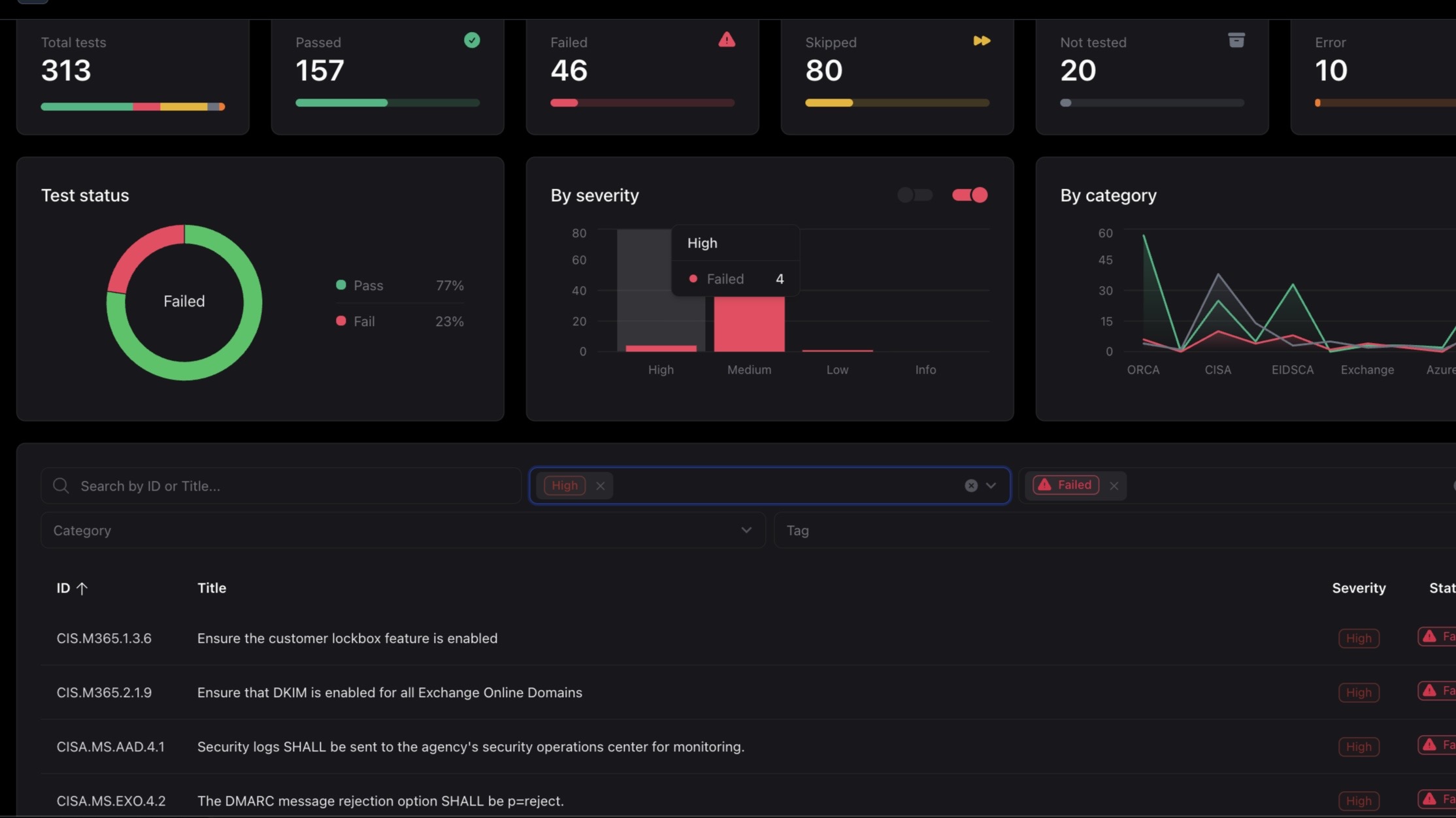Remove the High severity filter chip
Image resolution: width=1456 pixels, height=818 pixels.
click(600, 485)
